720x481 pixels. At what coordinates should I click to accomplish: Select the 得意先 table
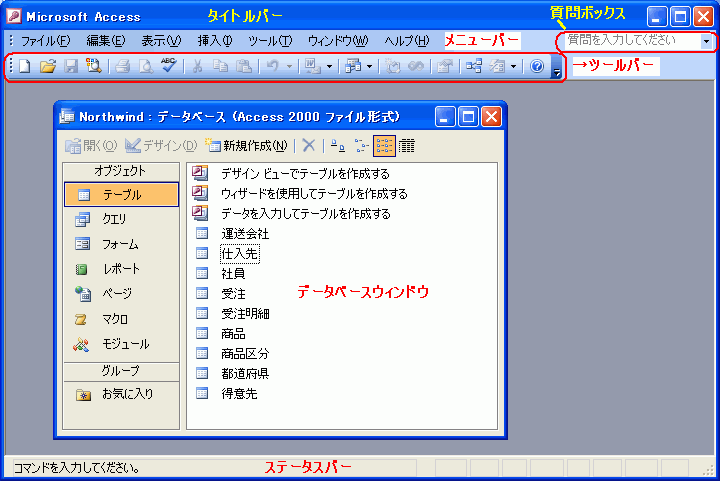pyautogui.click(x=239, y=393)
